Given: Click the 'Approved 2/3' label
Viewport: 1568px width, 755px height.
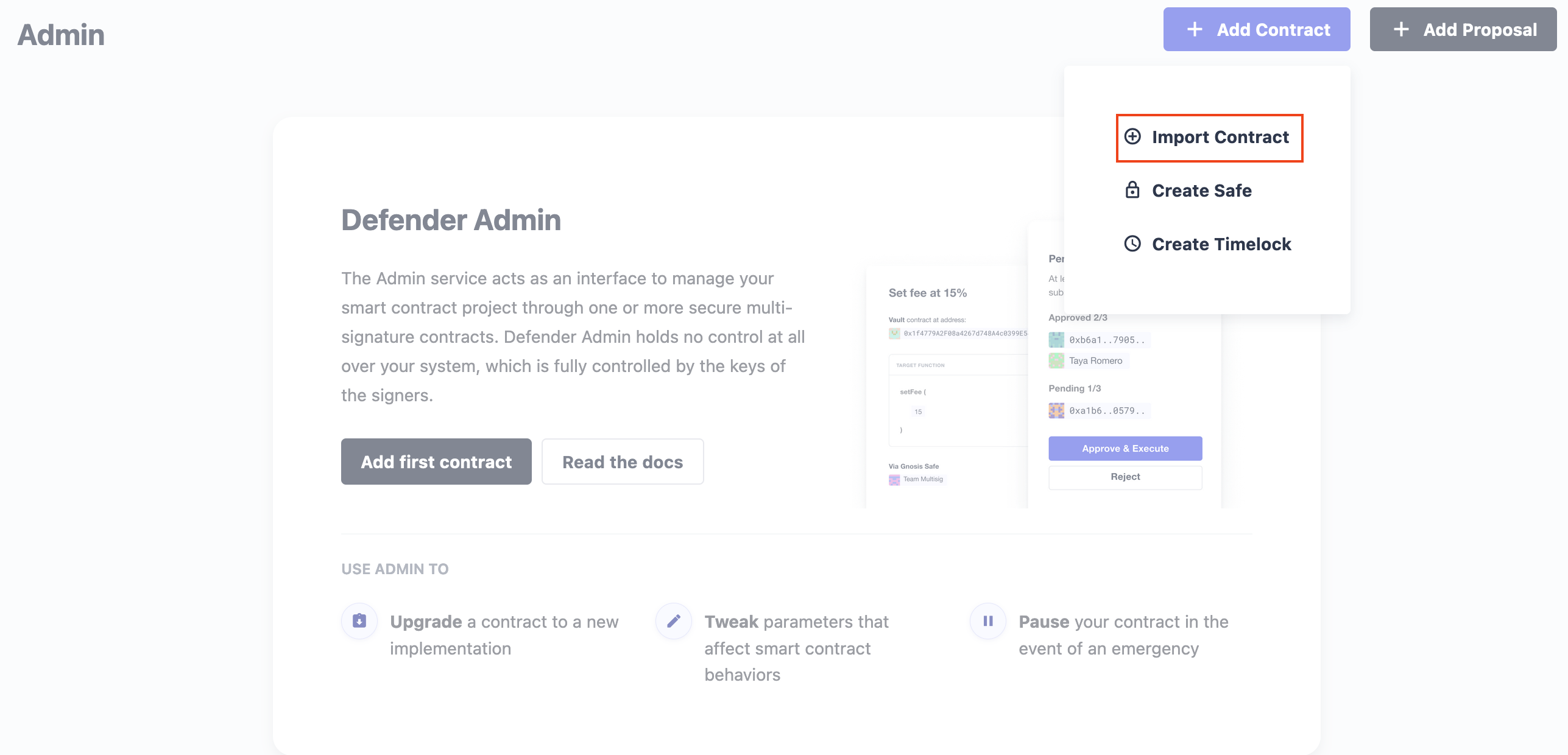Looking at the screenshot, I should (1078, 318).
